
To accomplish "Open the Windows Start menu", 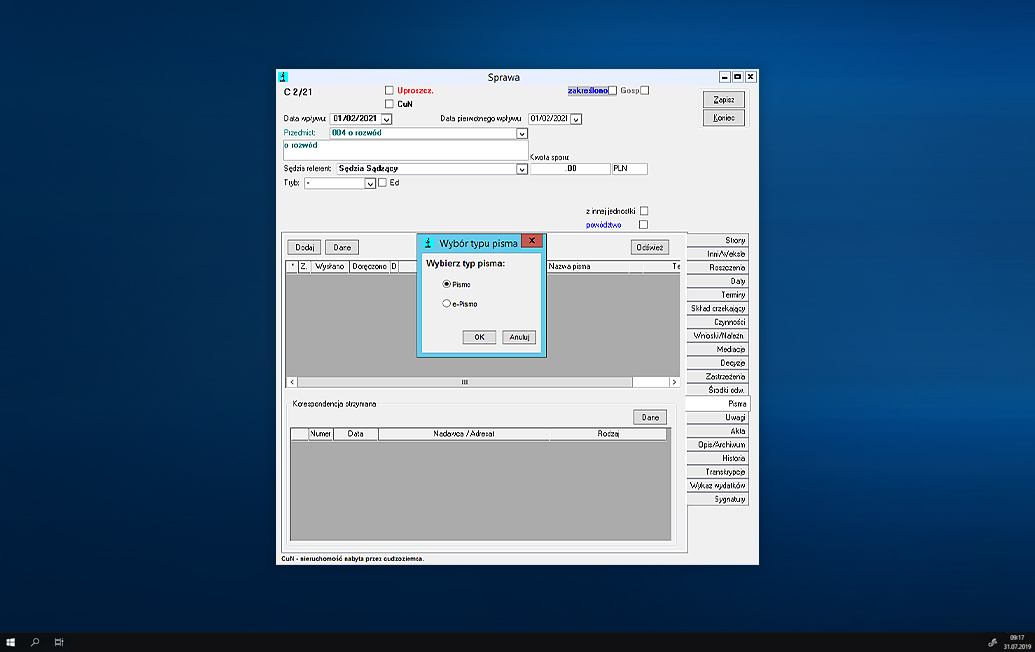I will click(x=11, y=642).
